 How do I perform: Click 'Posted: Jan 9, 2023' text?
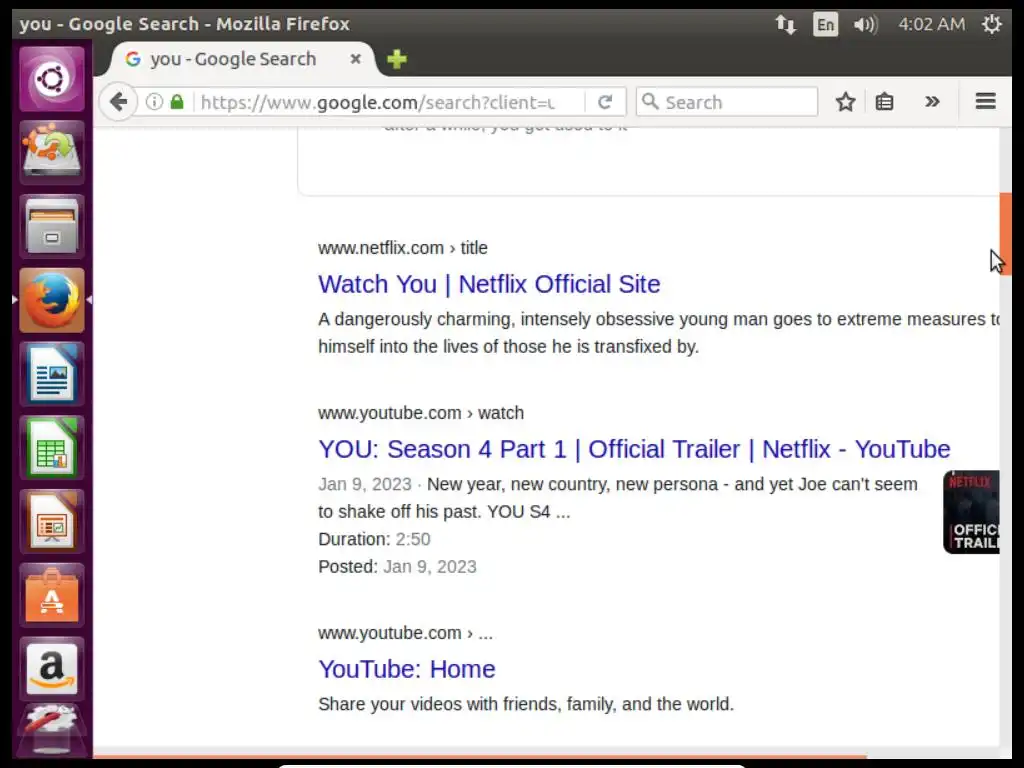[x=397, y=567]
